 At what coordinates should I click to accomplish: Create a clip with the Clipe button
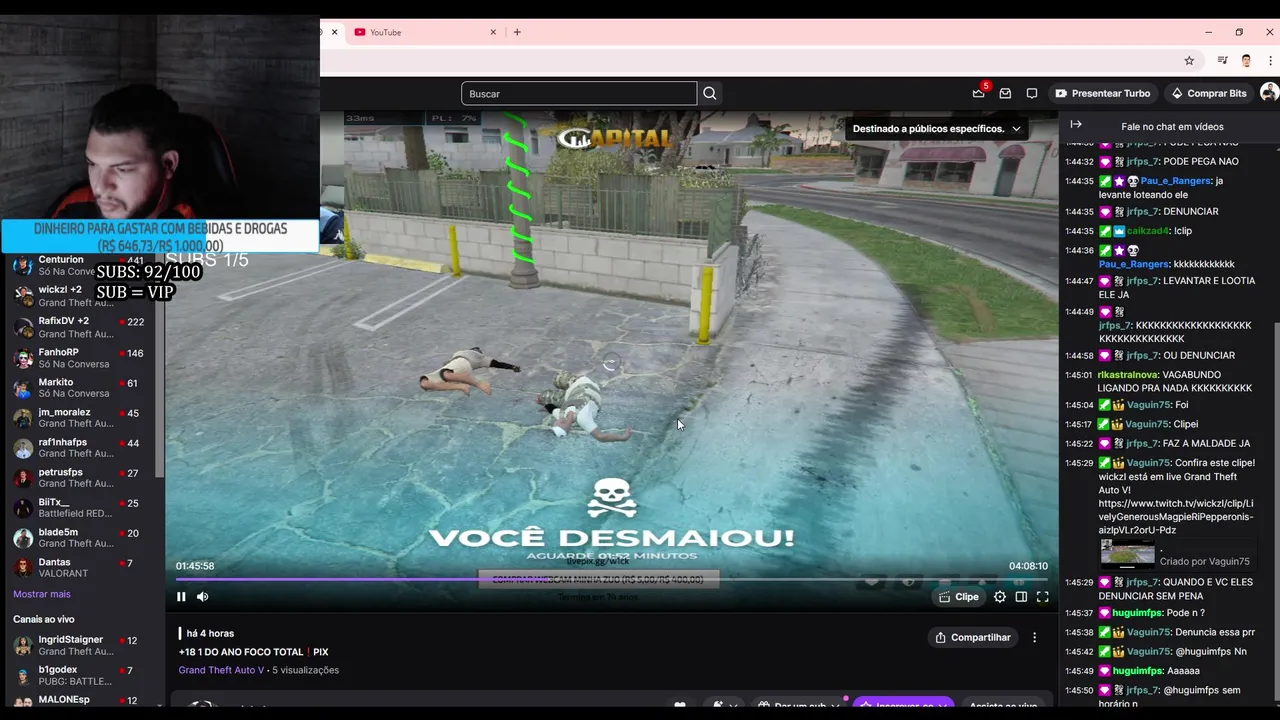tap(958, 597)
